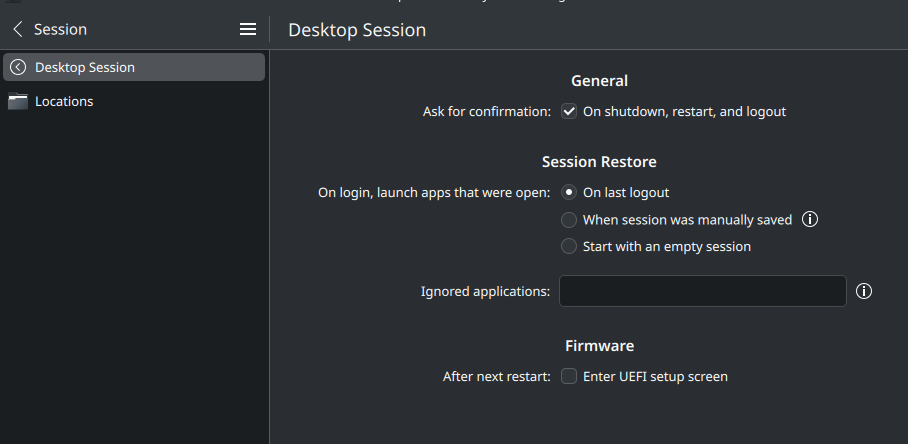This screenshot has width=908, height=444.
Task: Select the On last logout radio button
Action: (569, 192)
